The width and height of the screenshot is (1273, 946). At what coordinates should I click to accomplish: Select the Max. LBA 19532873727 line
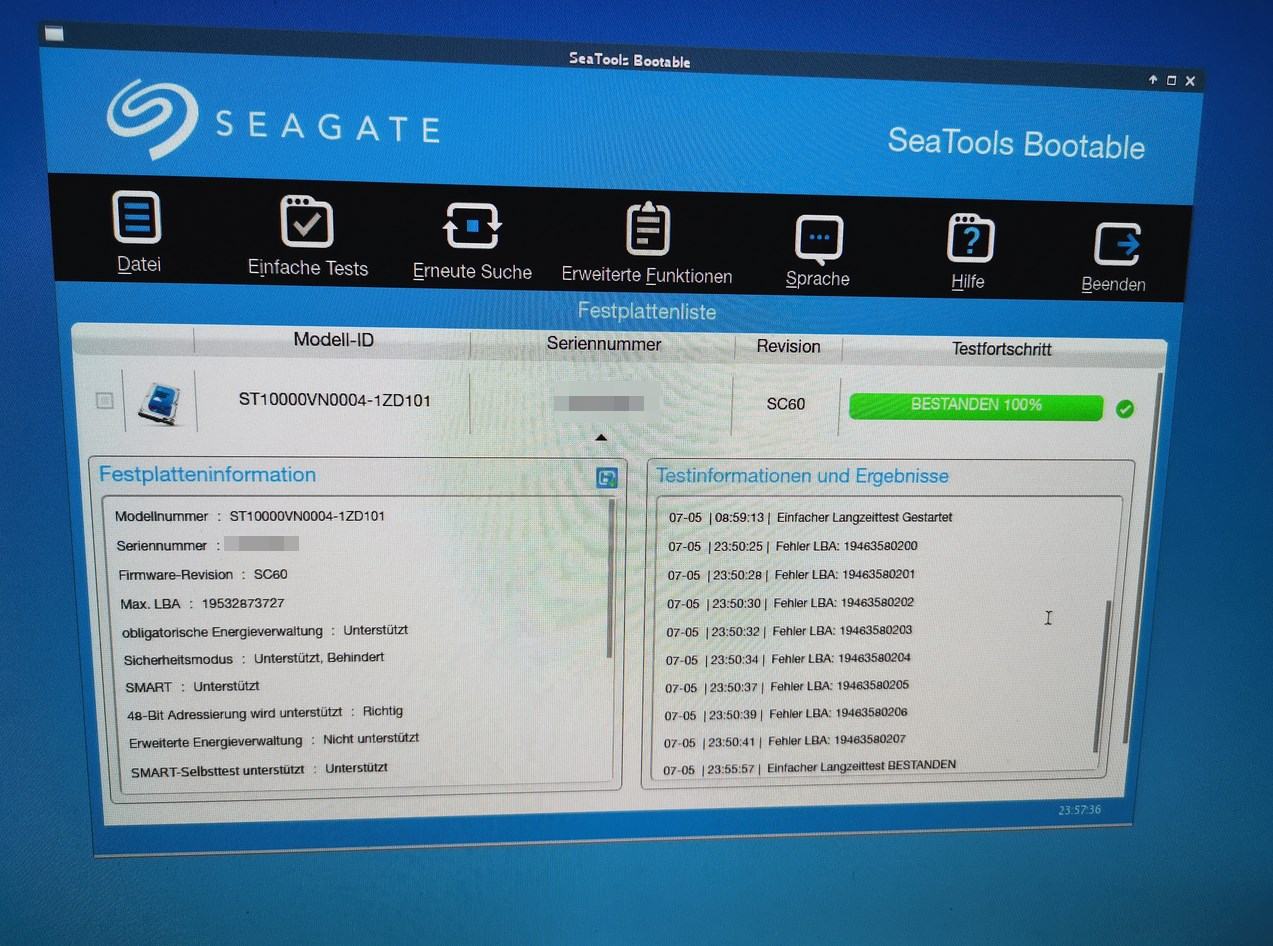coord(202,604)
